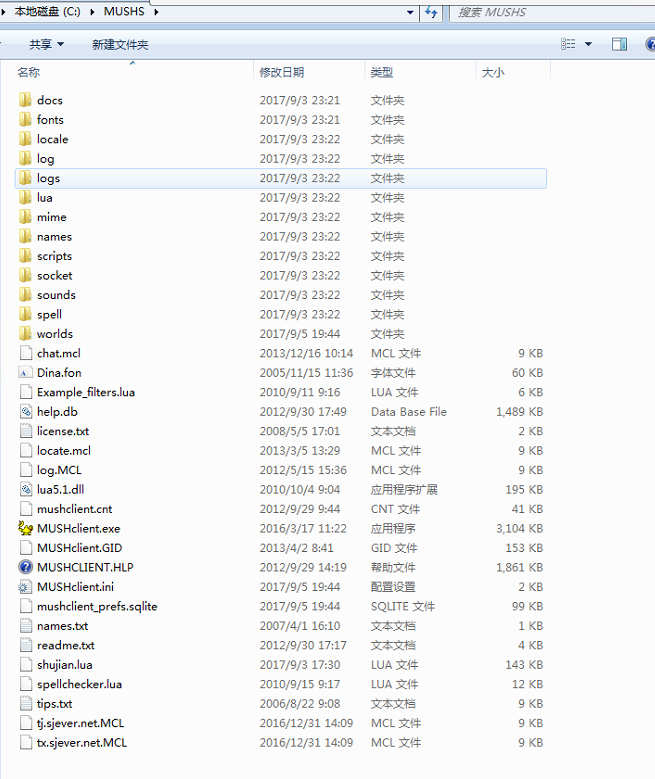Click the shujian.lua file icon
The image size is (655, 779).
25,664
